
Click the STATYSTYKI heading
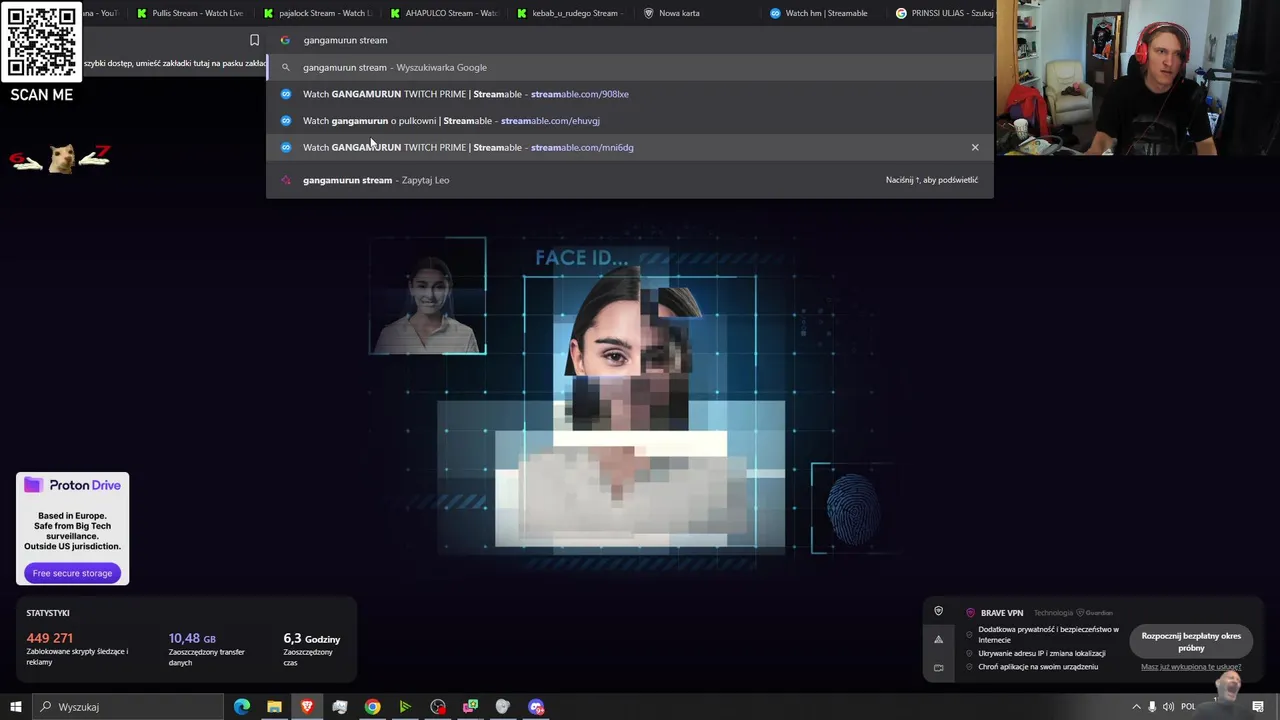click(x=48, y=613)
